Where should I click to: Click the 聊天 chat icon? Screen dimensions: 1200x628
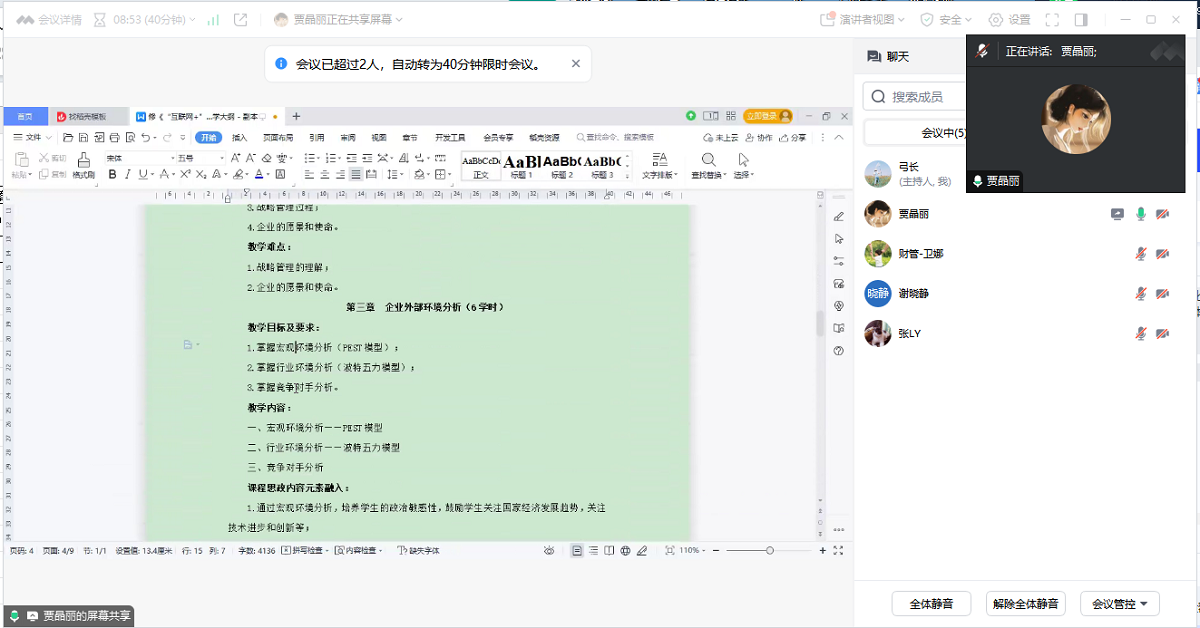(x=874, y=57)
